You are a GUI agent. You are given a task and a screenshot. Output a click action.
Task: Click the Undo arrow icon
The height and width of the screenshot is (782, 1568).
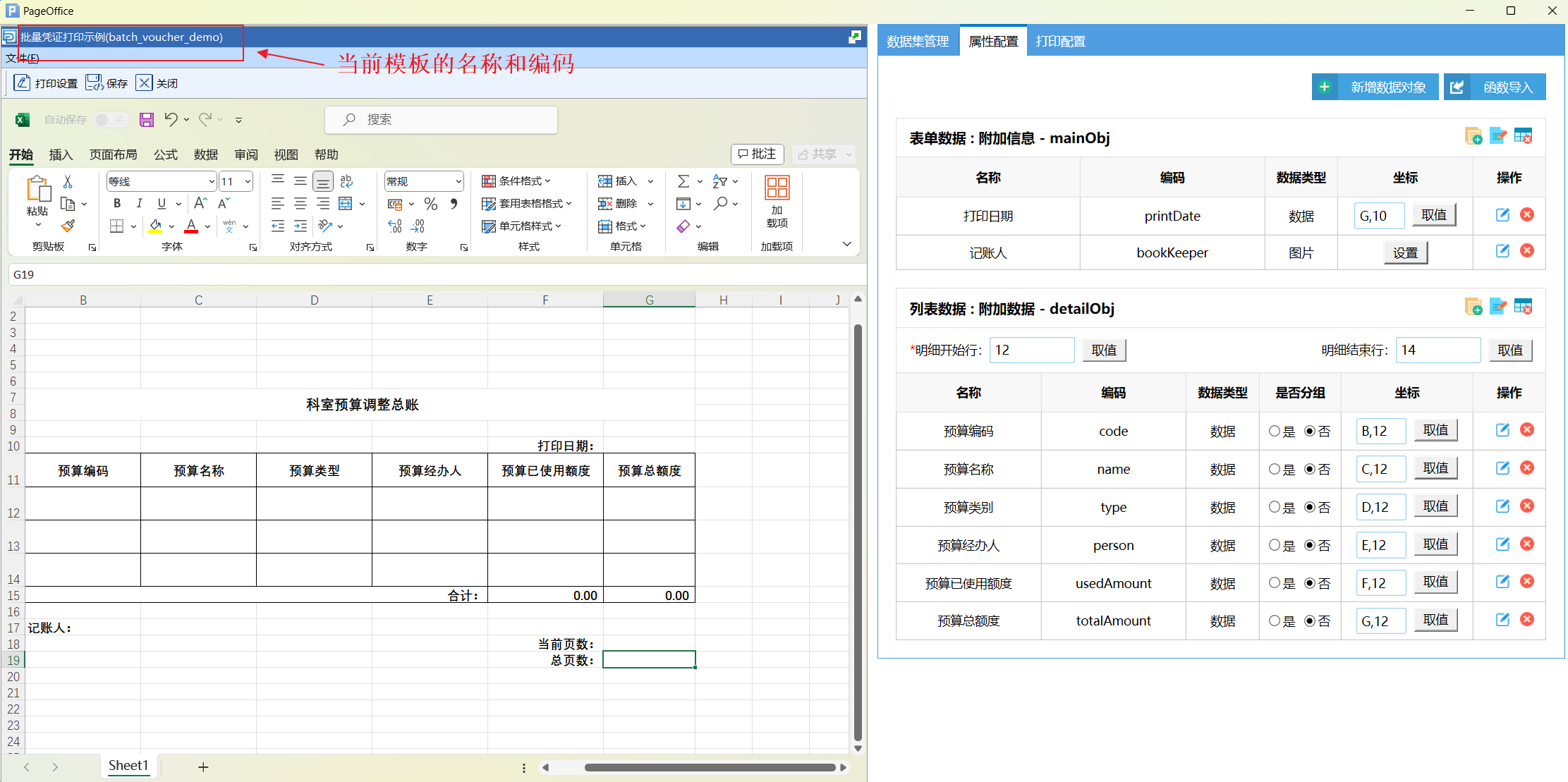tap(171, 119)
